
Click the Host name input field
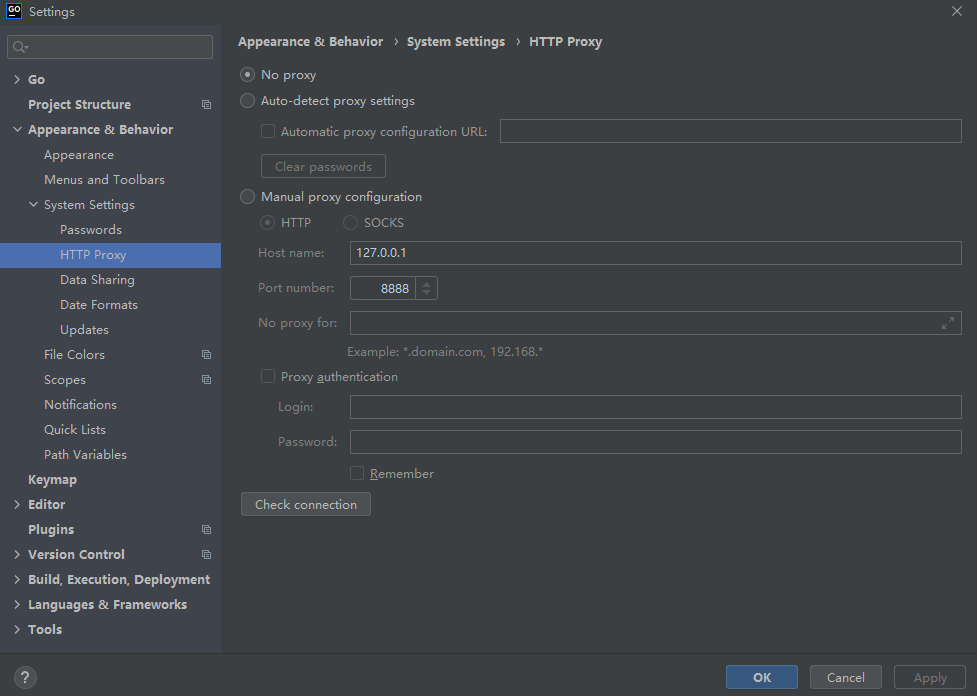[x=655, y=253]
